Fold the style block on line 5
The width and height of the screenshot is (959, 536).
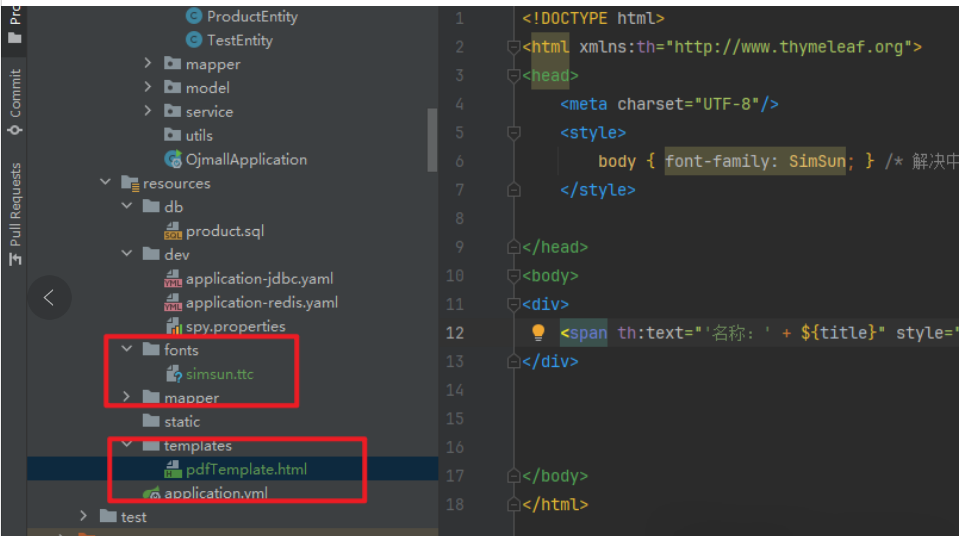tap(514, 133)
